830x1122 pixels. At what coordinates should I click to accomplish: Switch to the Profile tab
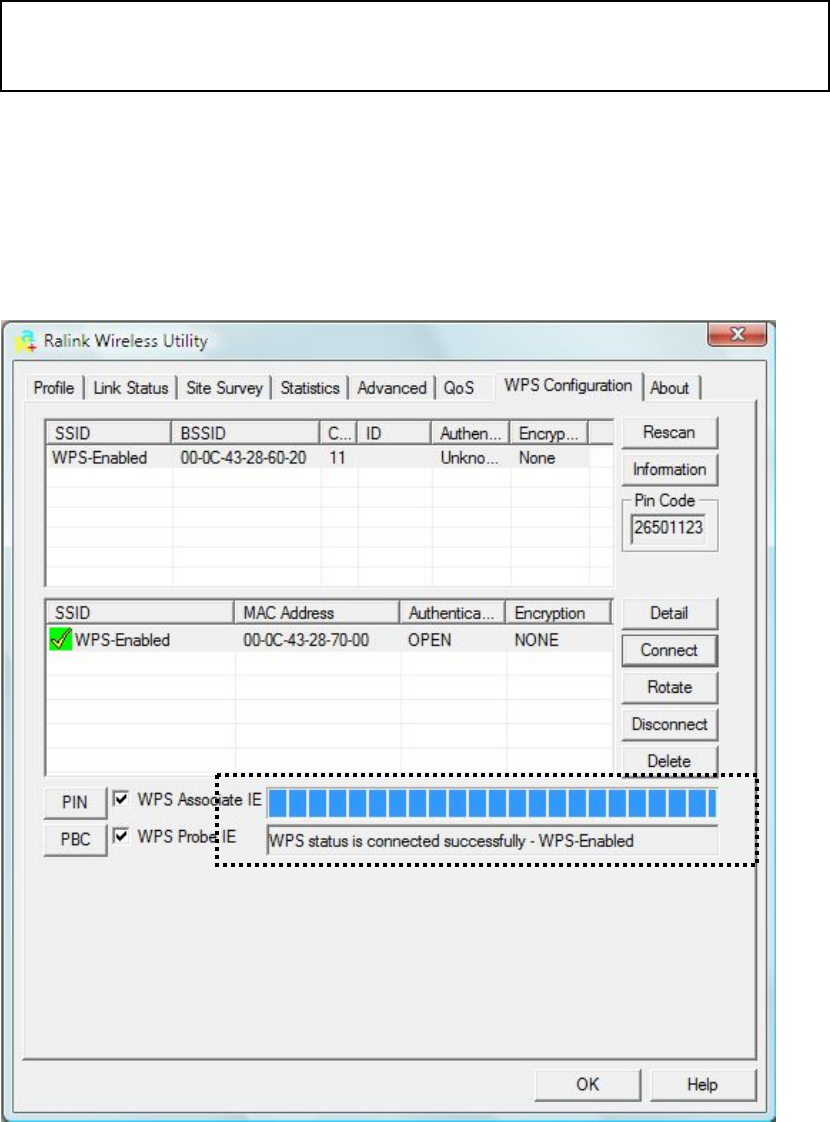[54, 388]
